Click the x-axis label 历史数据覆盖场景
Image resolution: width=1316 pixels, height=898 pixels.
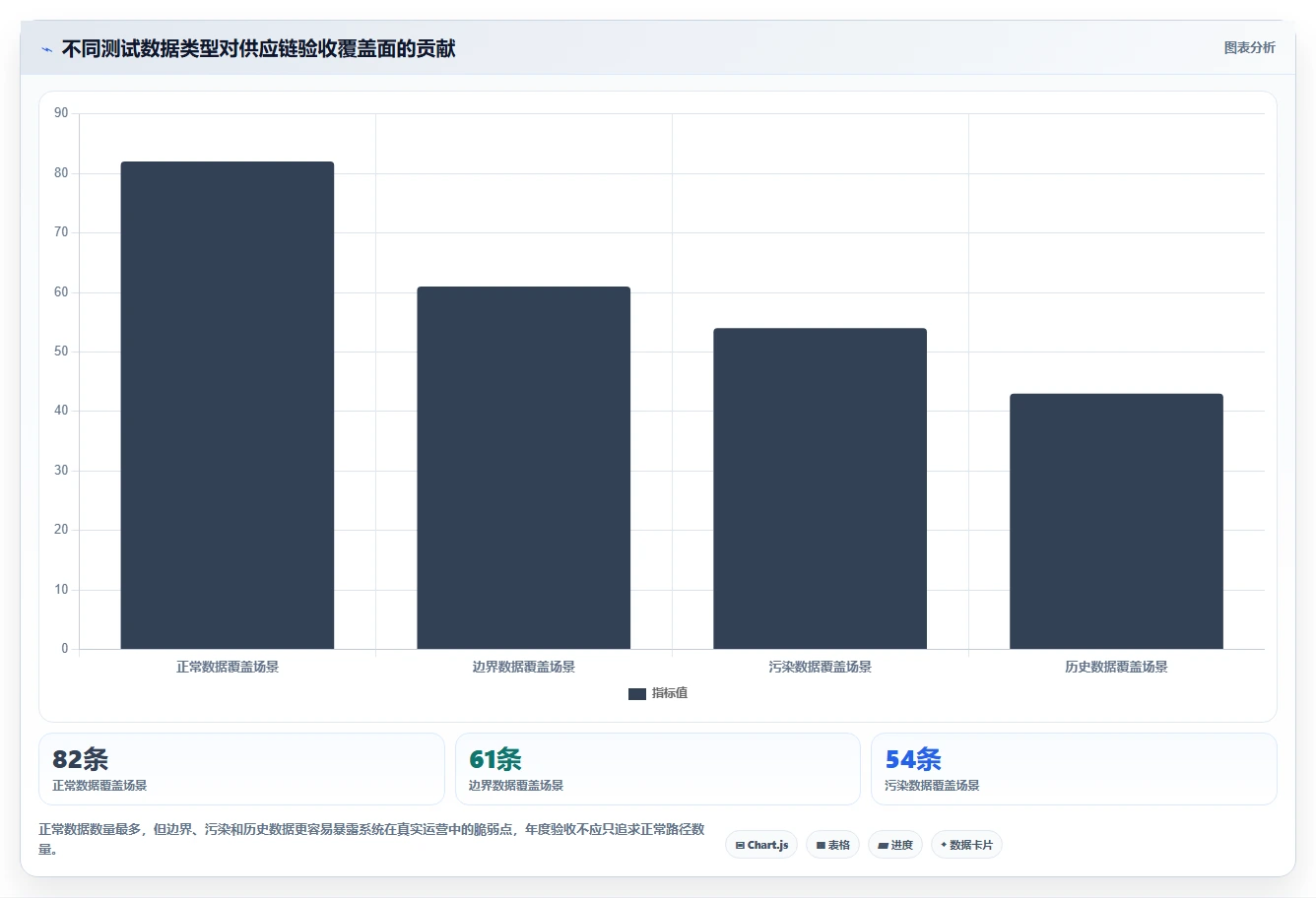coord(1117,667)
